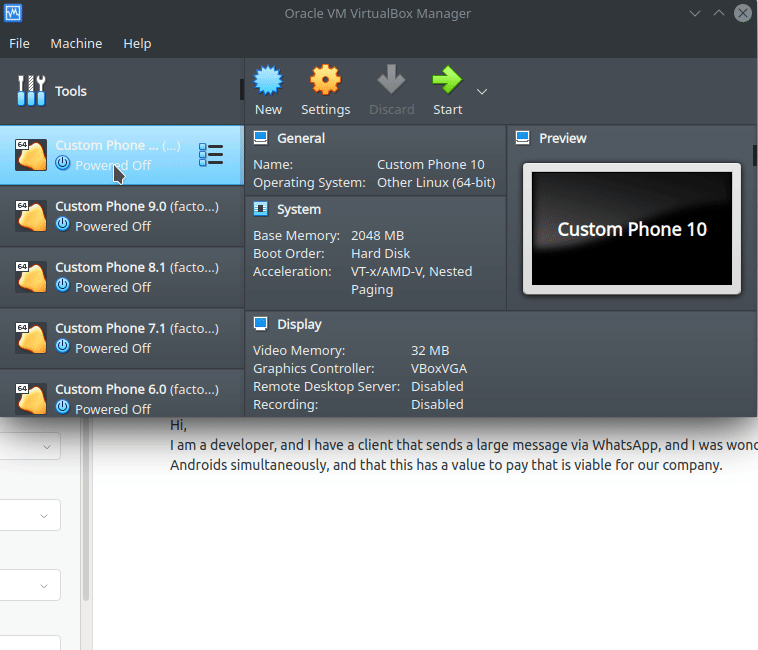758x650 pixels.
Task: Click the Custom Phone 10 preview thumbnail
Action: click(x=632, y=229)
